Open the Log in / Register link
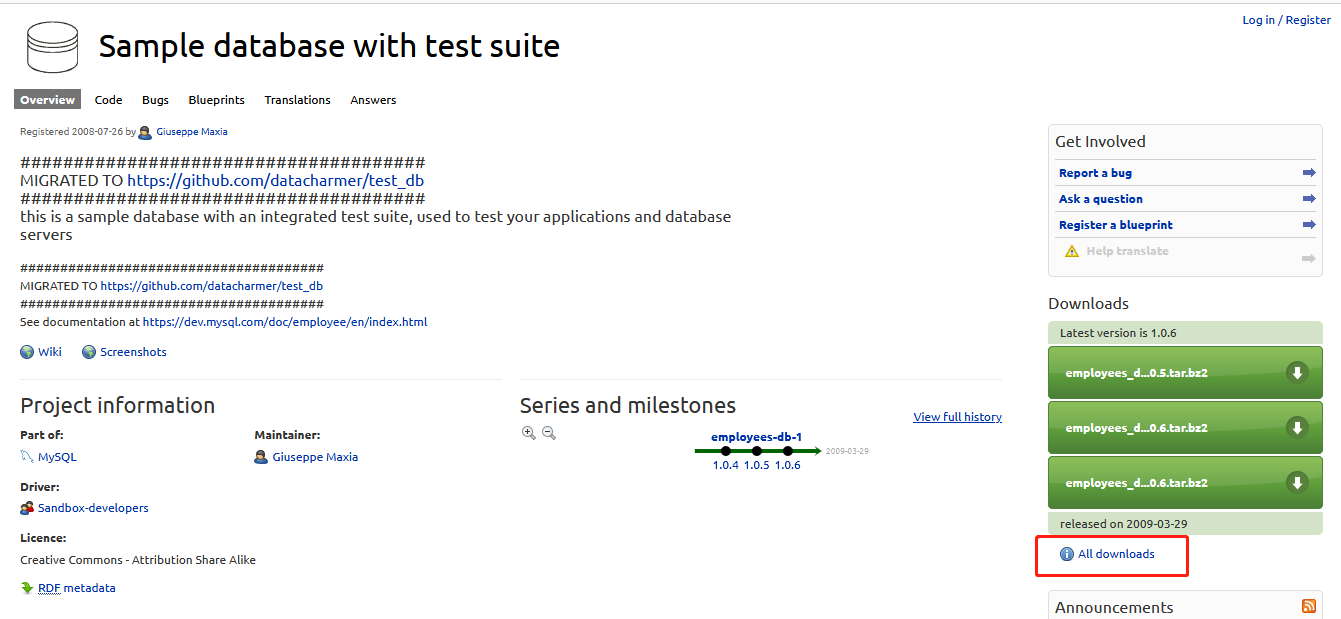The image size is (1341, 619). pyautogui.click(x=1286, y=20)
